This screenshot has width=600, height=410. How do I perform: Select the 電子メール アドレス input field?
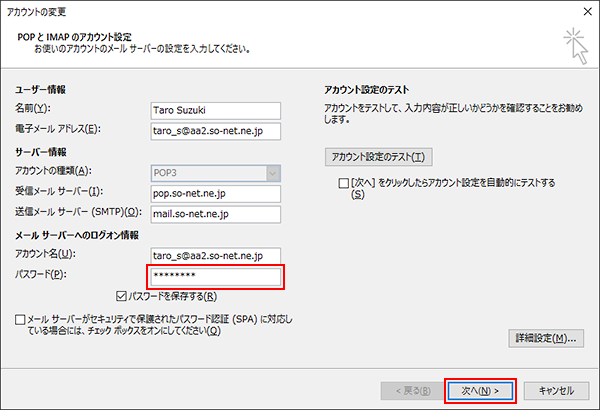pyautogui.click(x=213, y=130)
